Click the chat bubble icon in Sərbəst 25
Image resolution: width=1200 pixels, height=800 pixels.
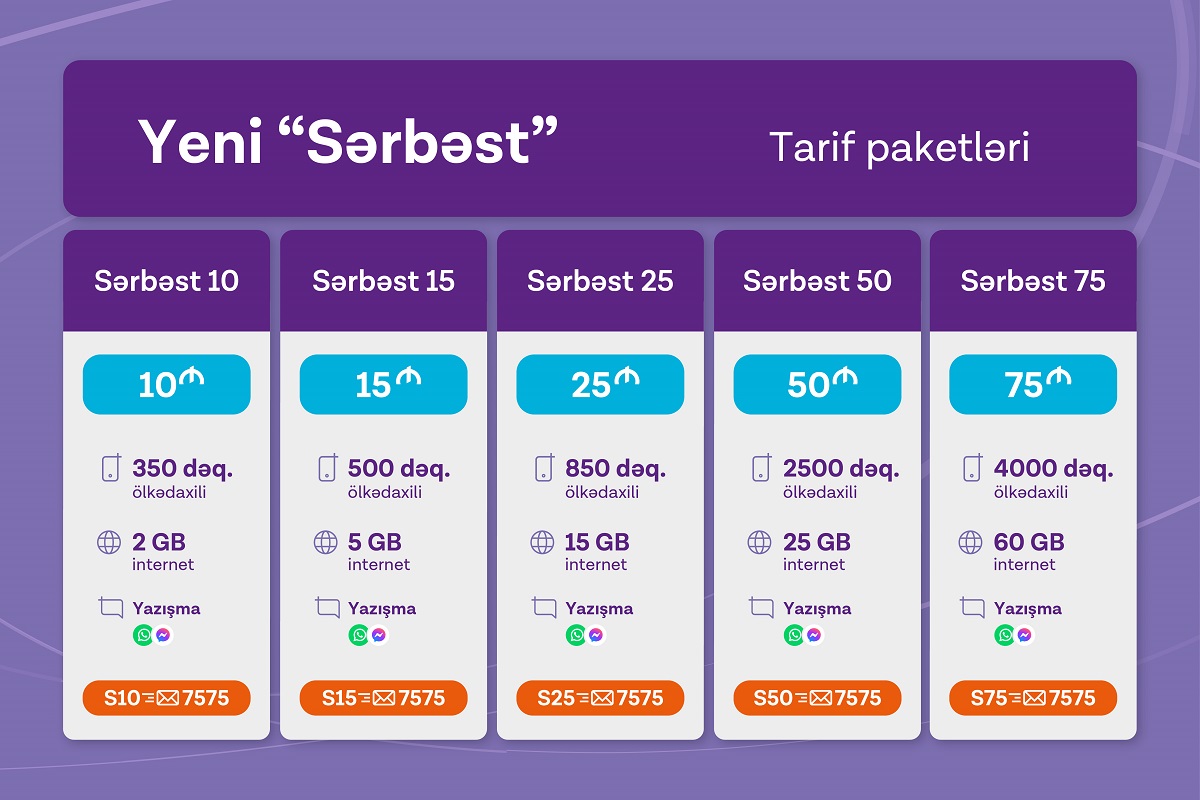tap(544, 607)
